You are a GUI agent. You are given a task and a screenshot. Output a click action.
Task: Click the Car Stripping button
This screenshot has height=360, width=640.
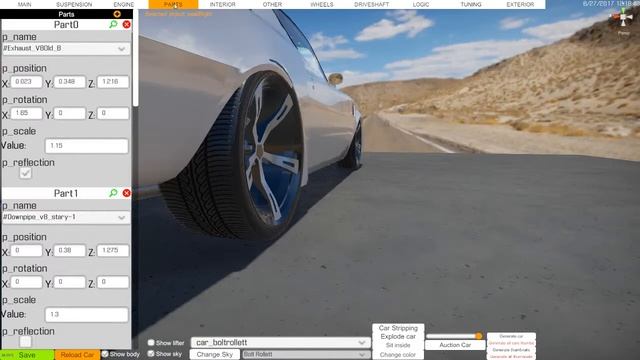pos(398,328)
